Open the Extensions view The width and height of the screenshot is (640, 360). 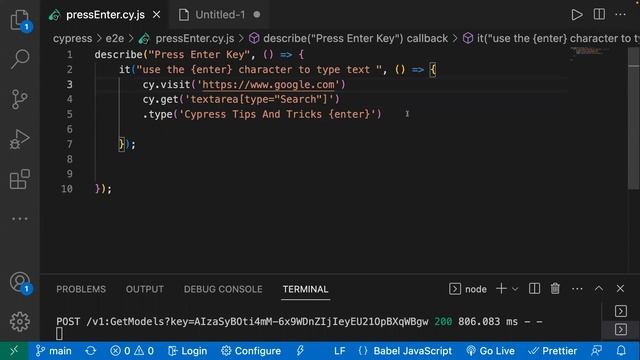20,179
